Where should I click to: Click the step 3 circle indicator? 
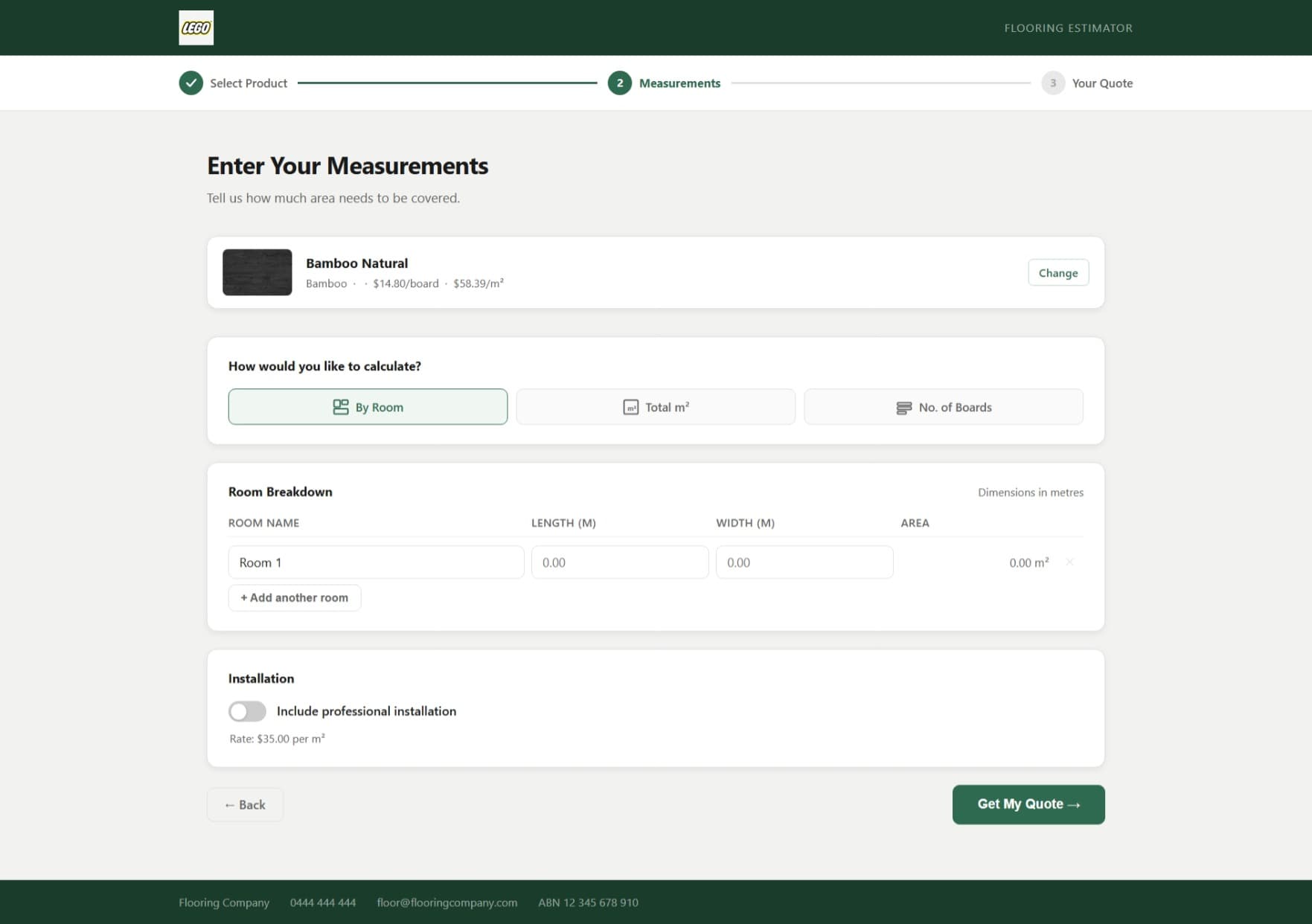(x=1052, y=83)
